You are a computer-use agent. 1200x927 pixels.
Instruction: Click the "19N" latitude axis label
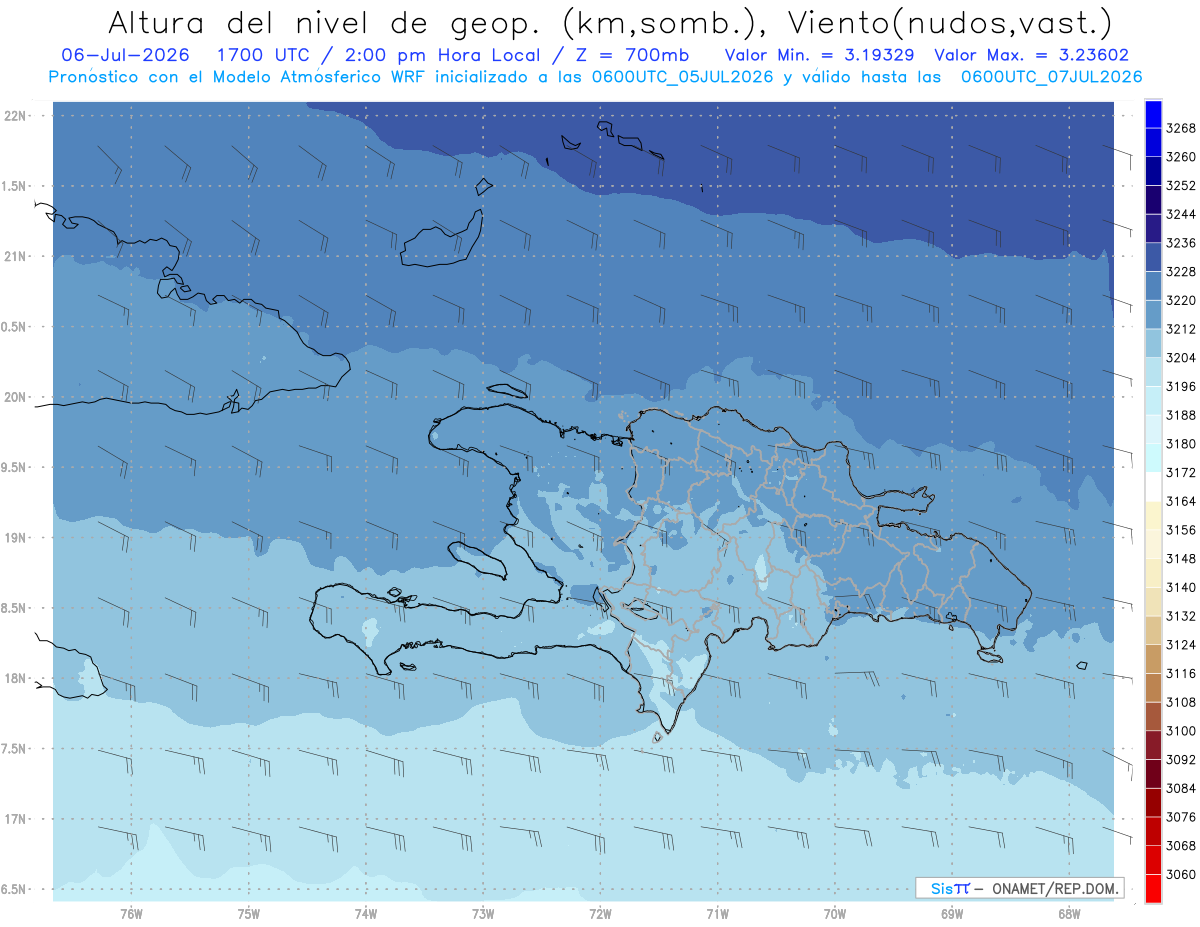[x=17, y=538]
